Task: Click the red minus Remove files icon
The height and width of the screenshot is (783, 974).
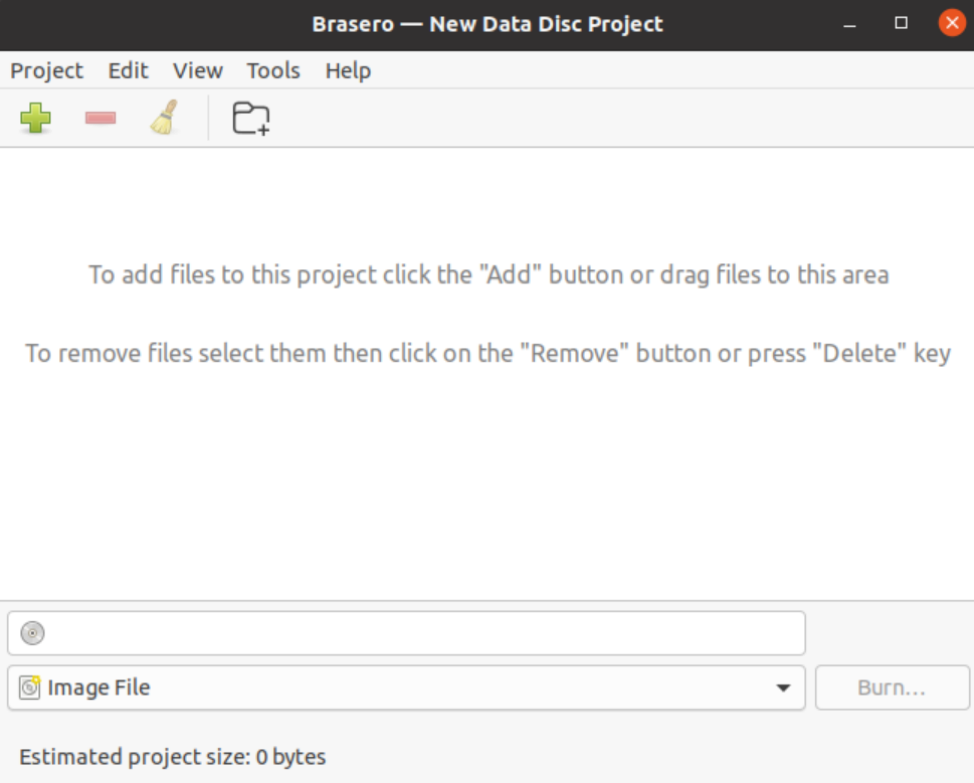Action: (100, 119)
